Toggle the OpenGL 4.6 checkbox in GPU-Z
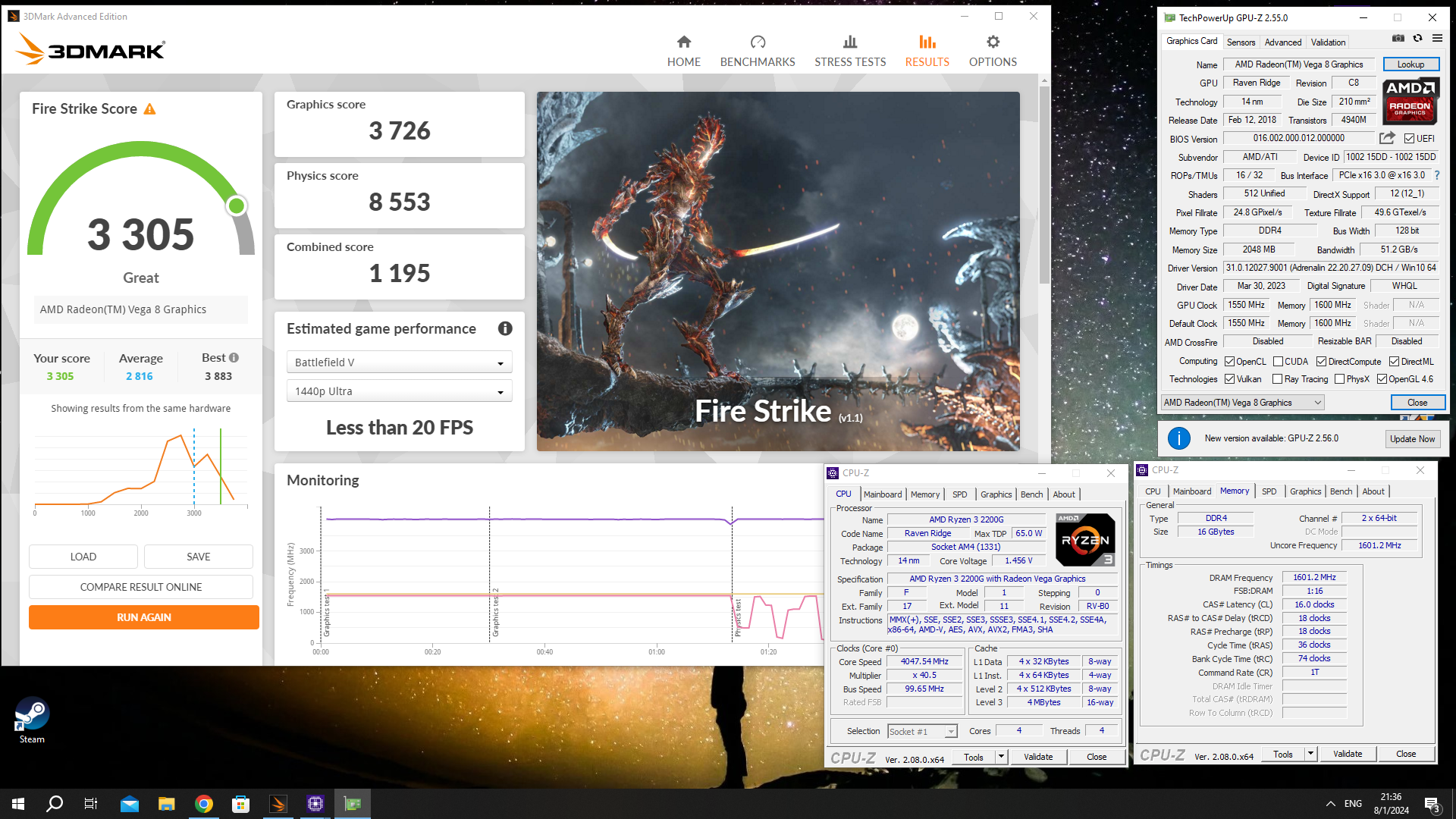1456x819 pixels. click(x=1382, y=379)
